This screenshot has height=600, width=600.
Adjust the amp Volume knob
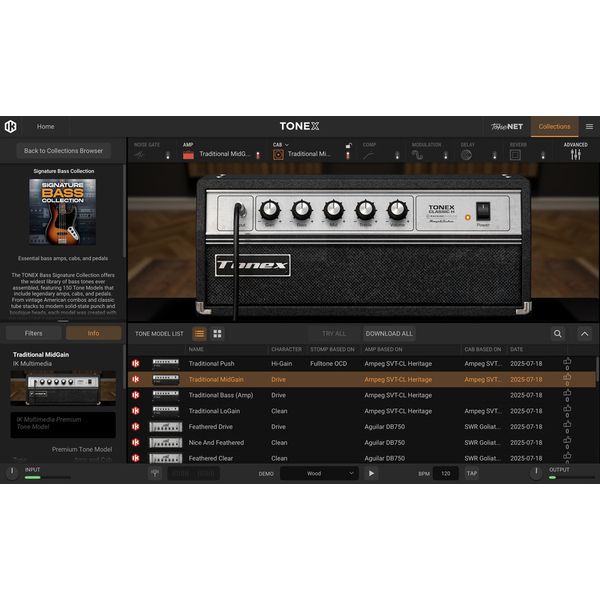[x=398, y=210]
